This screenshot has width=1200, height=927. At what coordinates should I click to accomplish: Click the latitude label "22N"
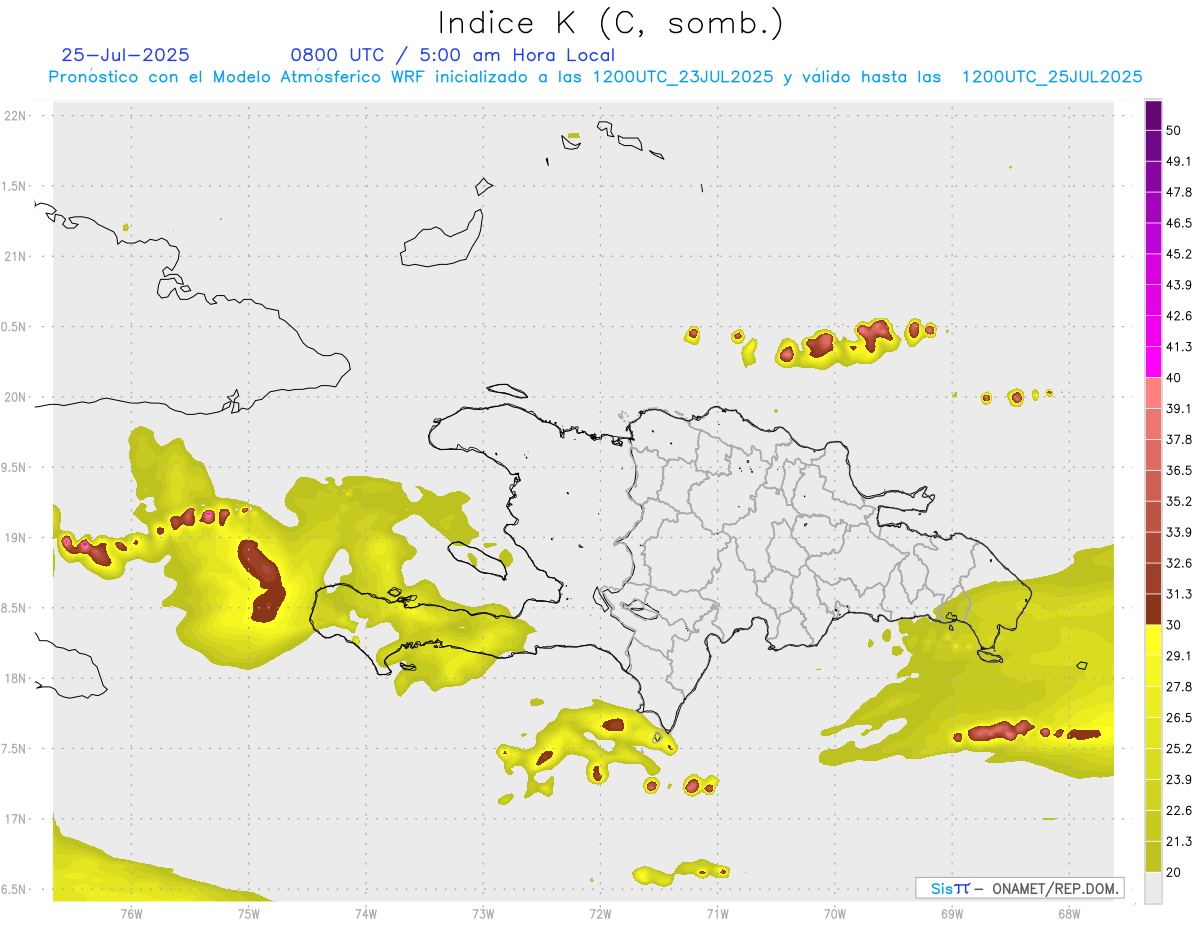click(16, 116)
